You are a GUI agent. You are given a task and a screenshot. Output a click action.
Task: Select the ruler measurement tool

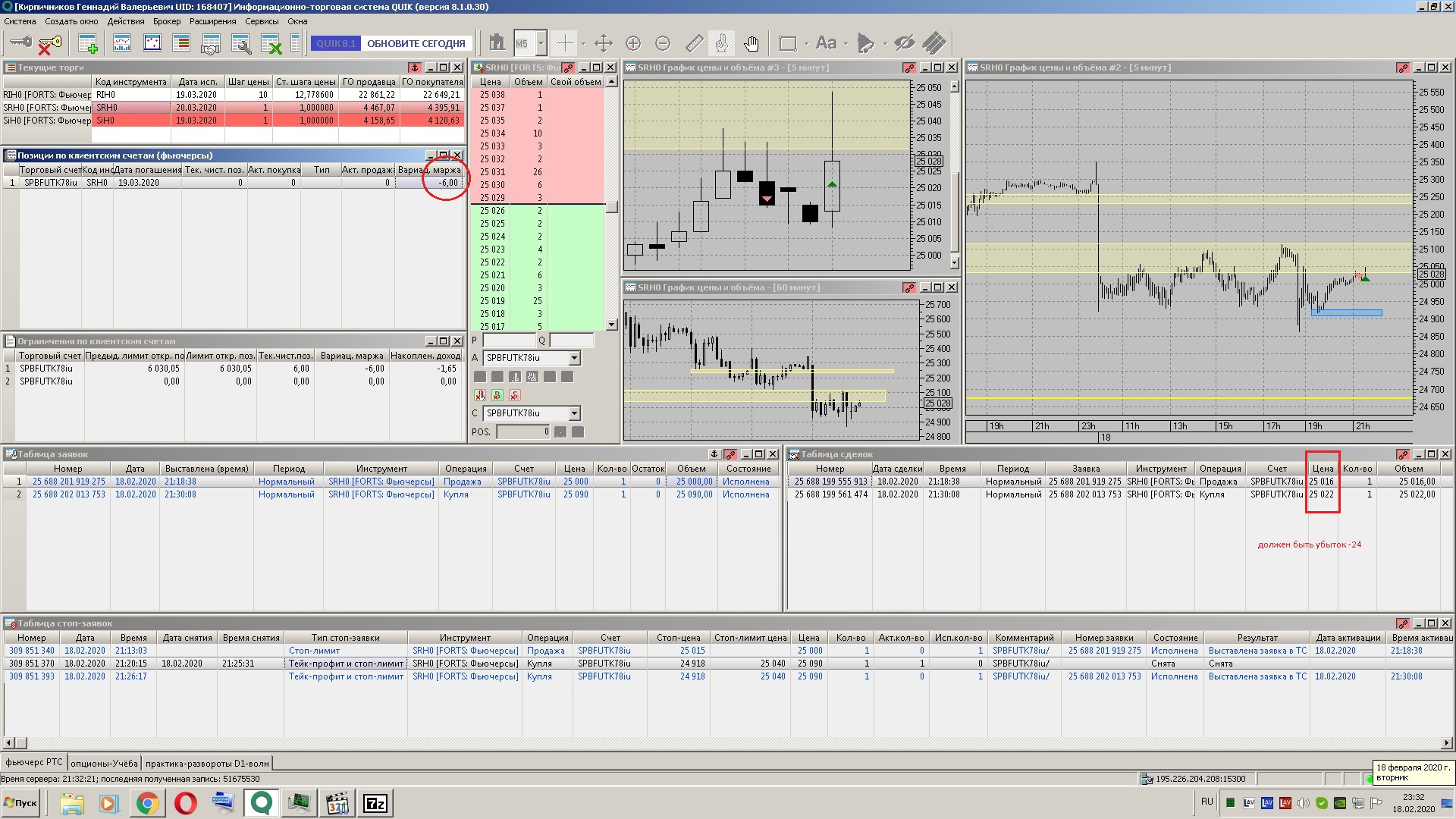click(694, 44)
